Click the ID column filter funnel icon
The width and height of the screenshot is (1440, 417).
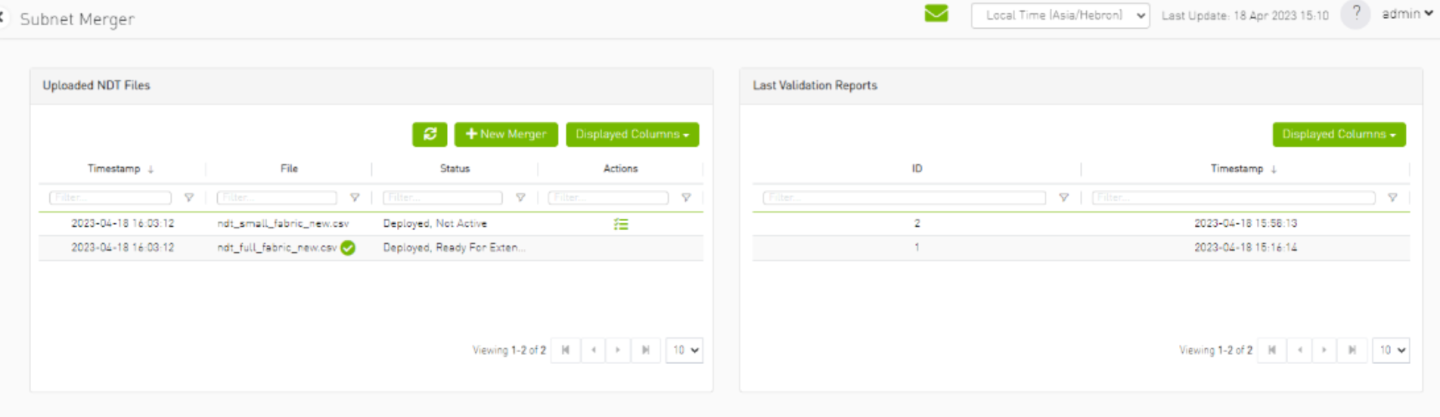[1063, 198]
